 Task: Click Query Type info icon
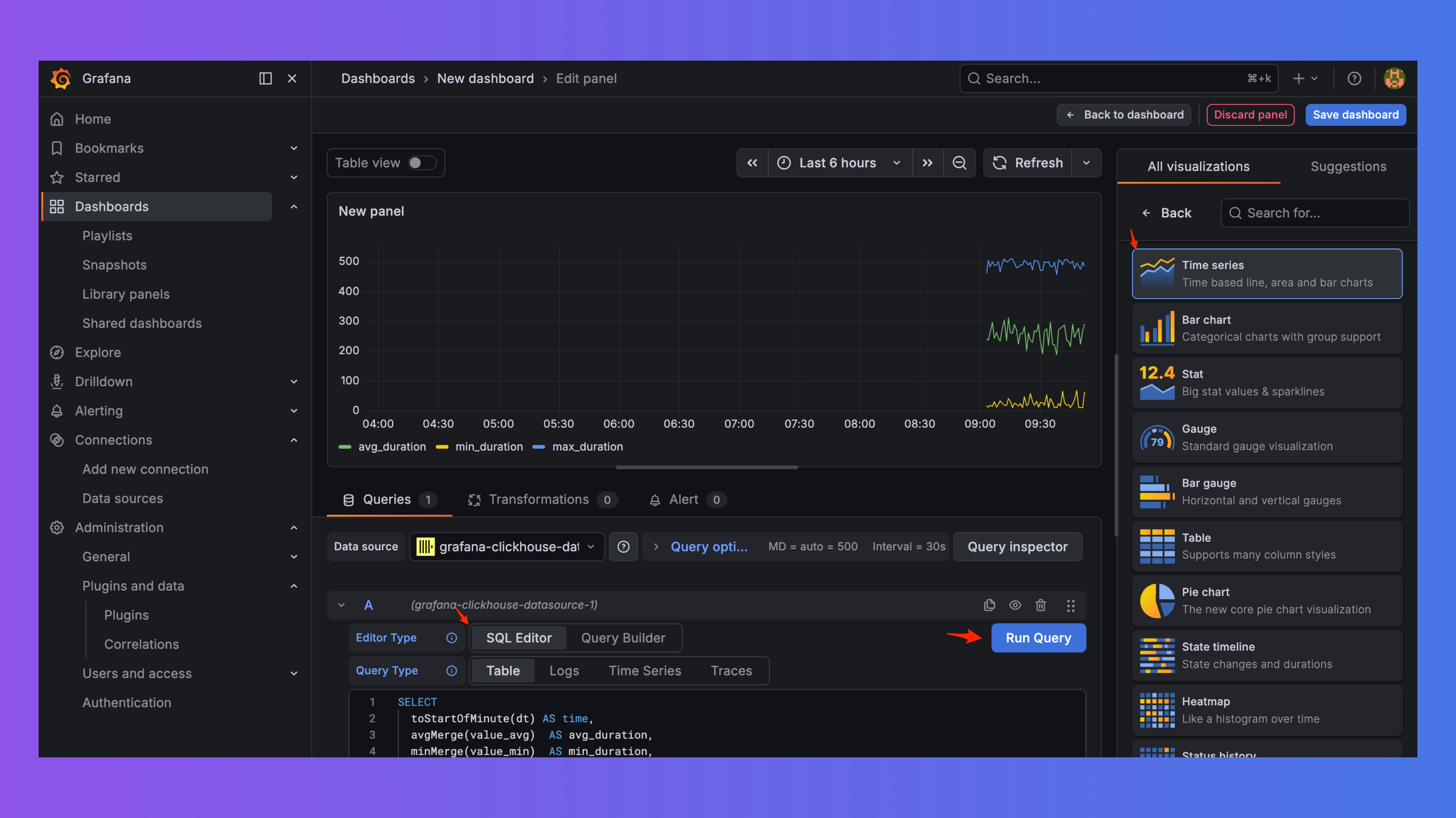(452, 671)
